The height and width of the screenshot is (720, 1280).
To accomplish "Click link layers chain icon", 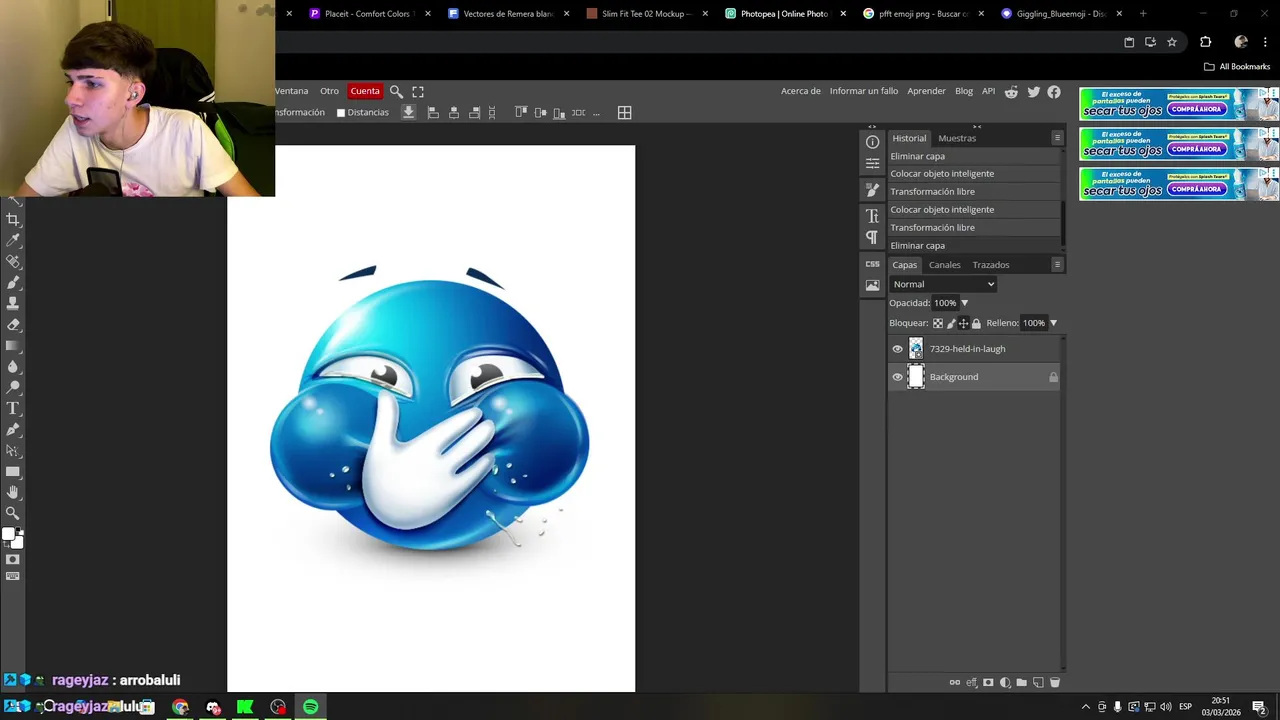I will [954, 683].
